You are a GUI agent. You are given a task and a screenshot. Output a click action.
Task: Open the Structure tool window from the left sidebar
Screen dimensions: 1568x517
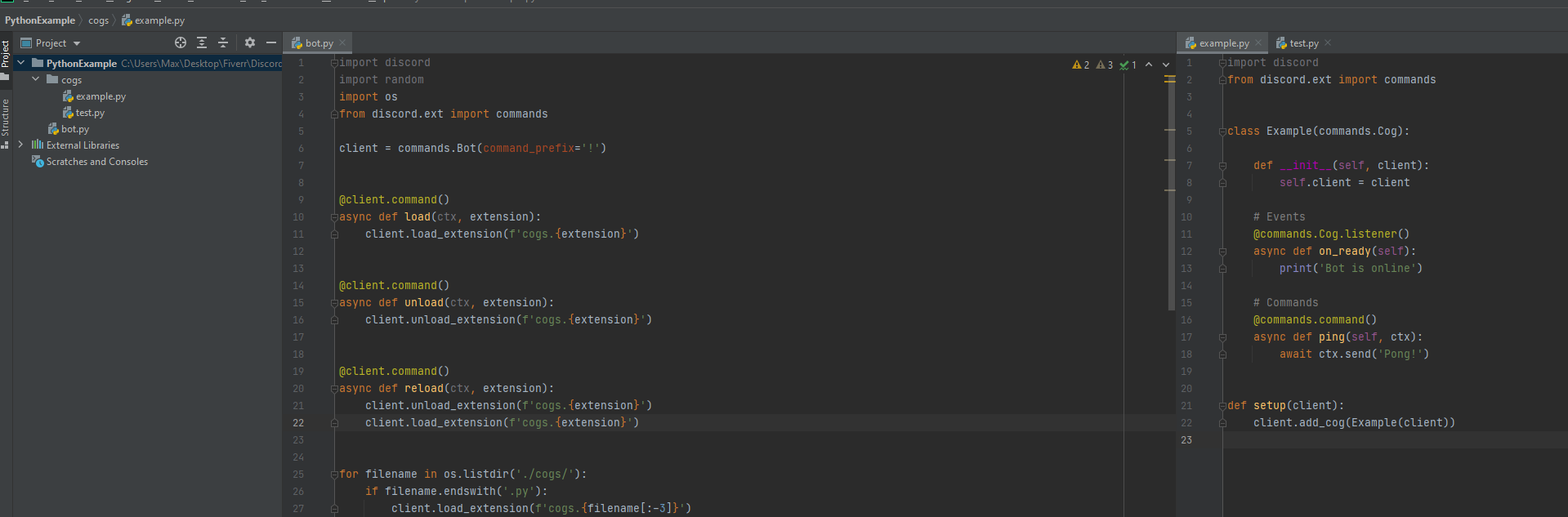(x=6, y=118)
